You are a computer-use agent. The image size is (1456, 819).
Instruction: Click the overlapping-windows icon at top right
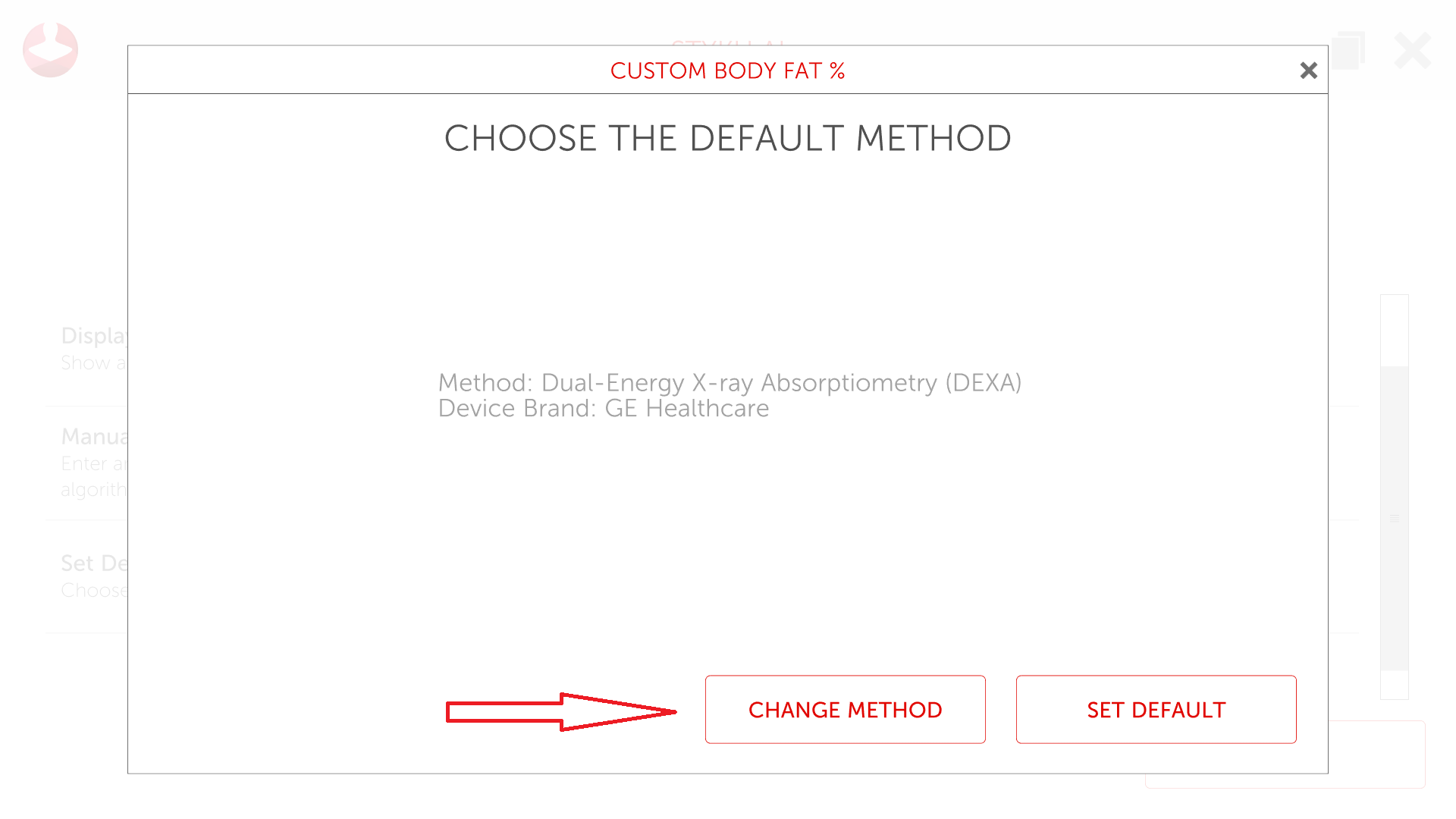coord(1348,50)
